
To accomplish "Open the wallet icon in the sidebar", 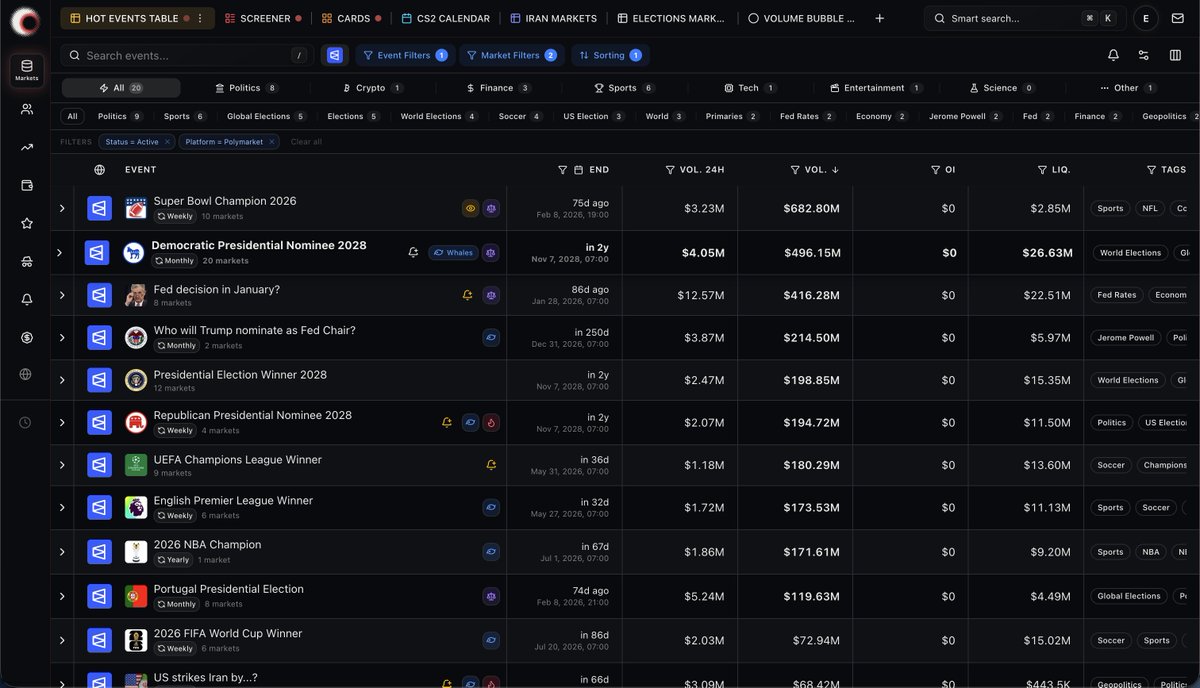I will click(27, 185).
